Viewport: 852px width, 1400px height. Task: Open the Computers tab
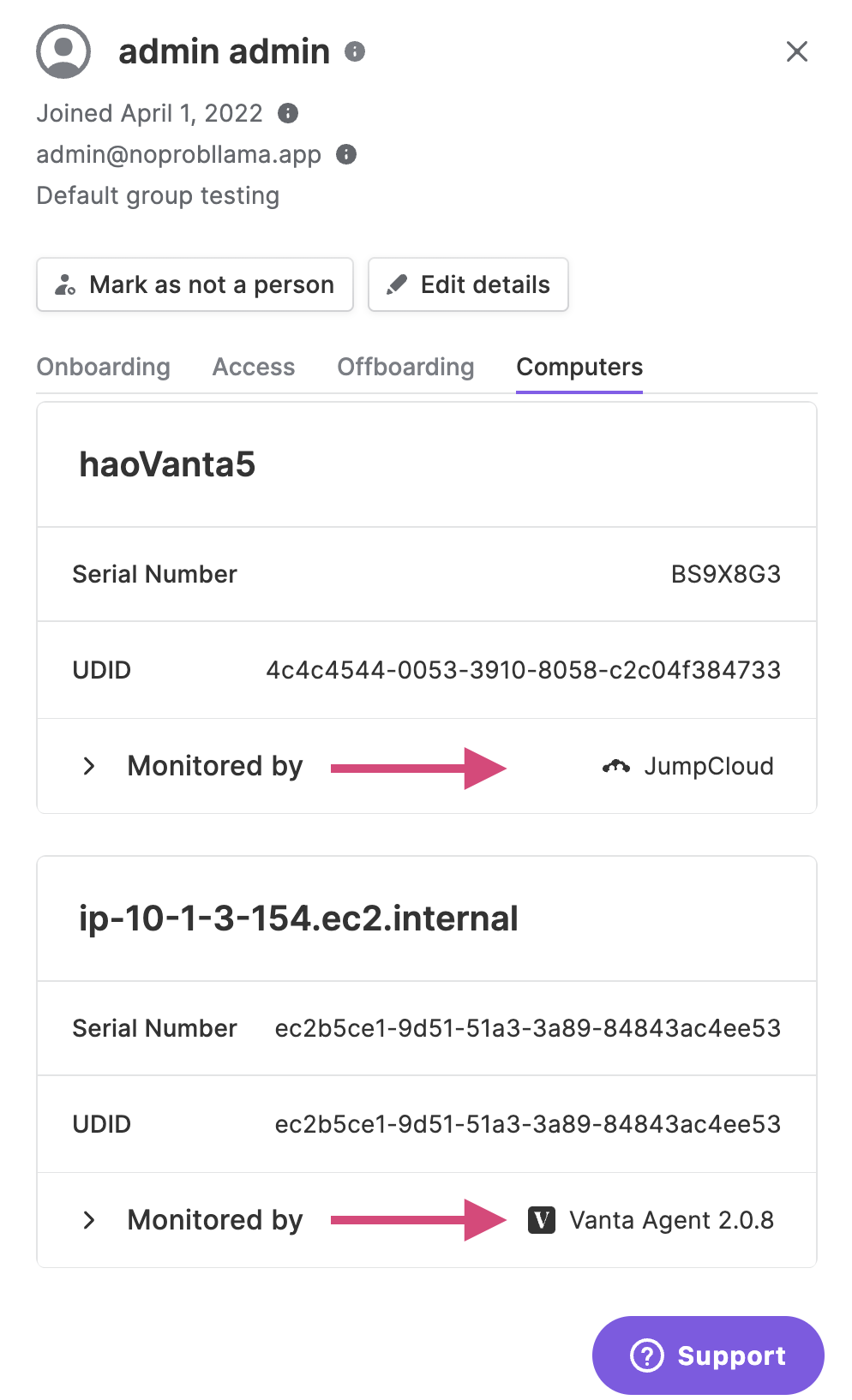pos(579,367)
